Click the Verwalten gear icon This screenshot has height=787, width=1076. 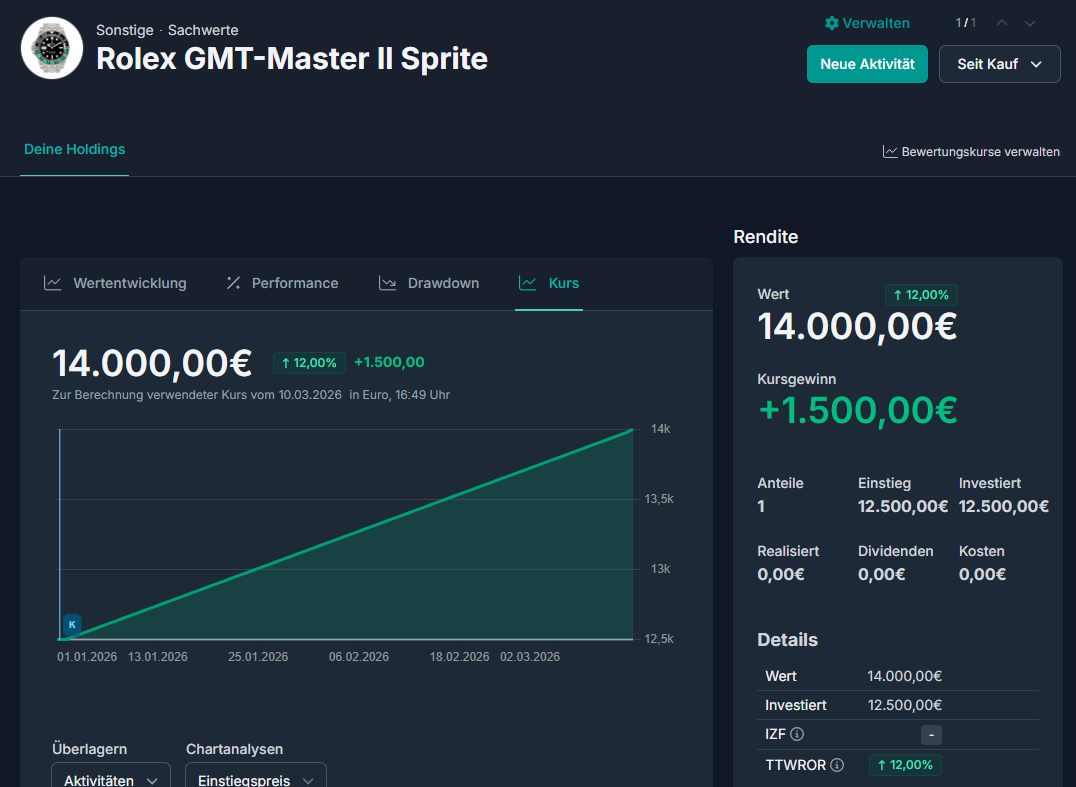click(832, 23)
